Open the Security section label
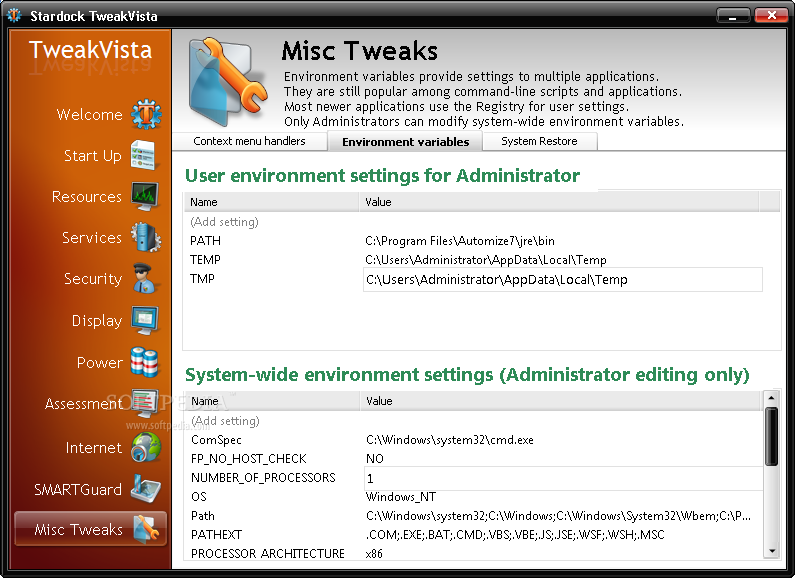 tap(93, 279)
